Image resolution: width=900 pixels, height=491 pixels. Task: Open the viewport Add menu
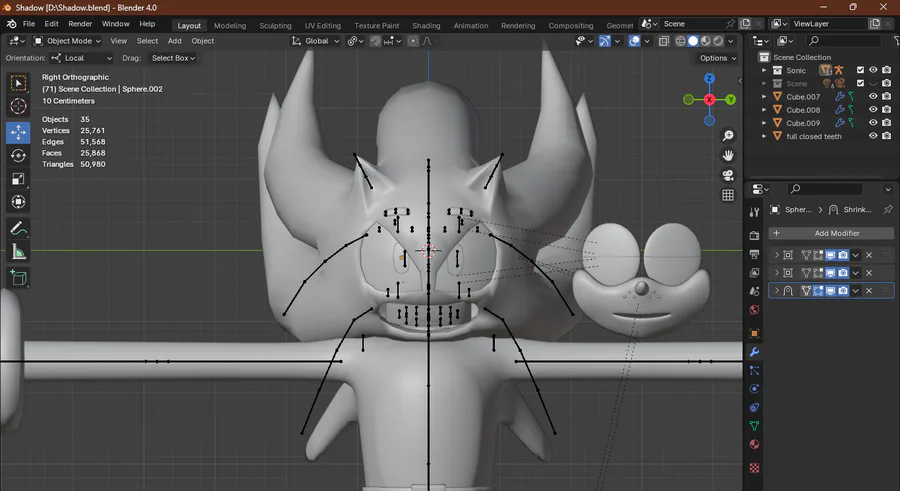[174, 41]
